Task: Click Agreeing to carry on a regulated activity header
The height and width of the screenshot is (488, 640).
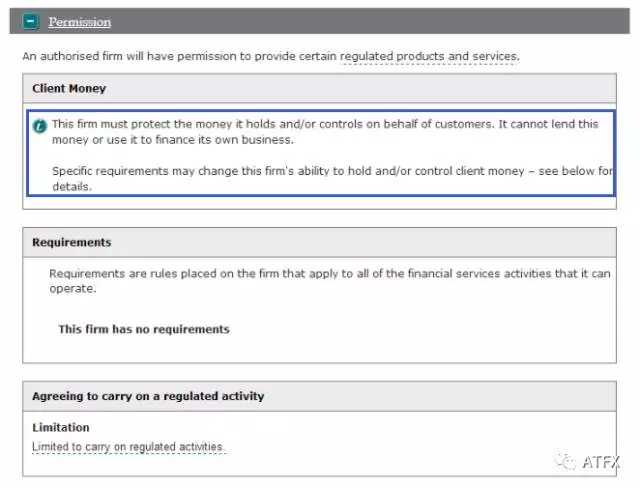Action: 319,396
